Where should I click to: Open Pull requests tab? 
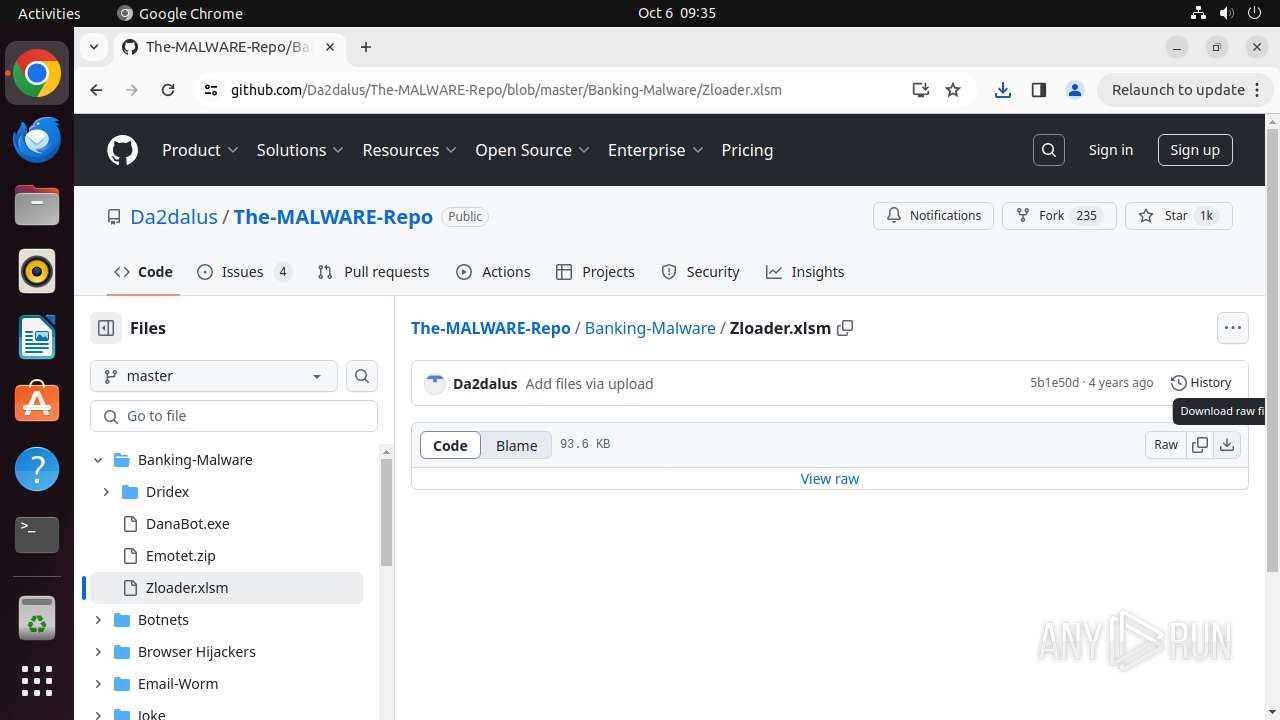pos(373,272)
